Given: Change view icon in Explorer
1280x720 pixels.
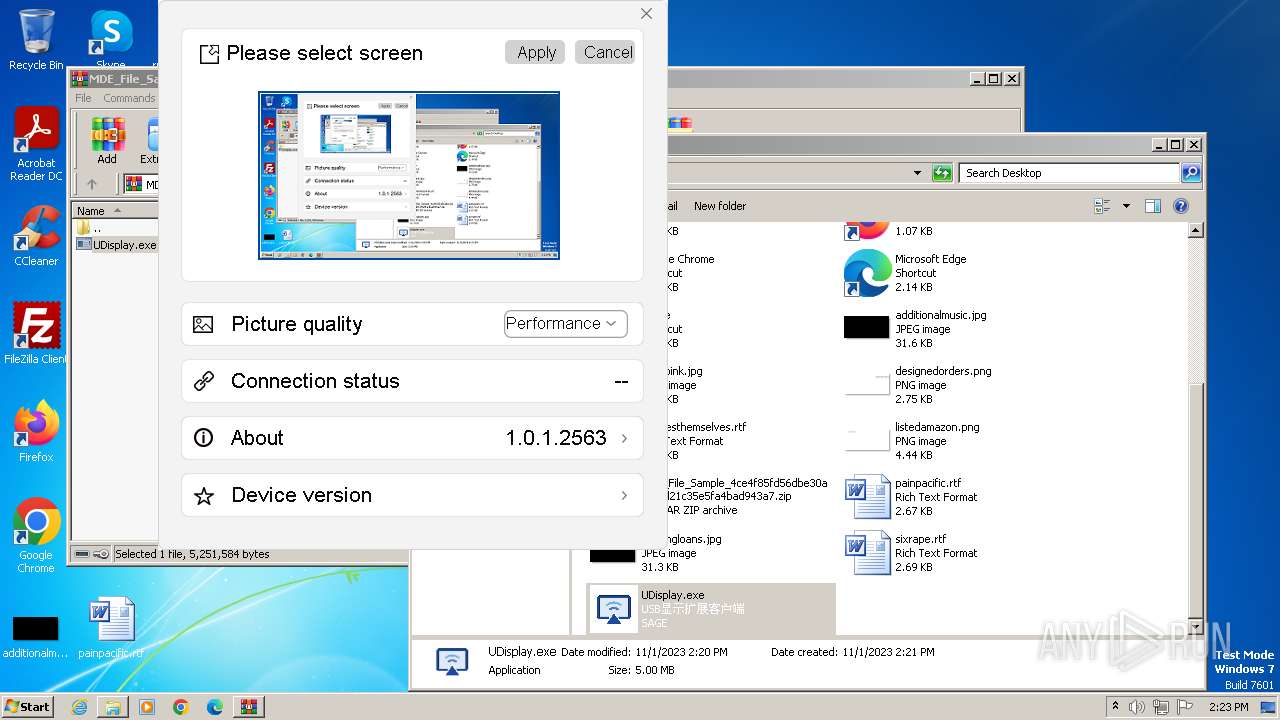Looking at the screenshot, I should [x=1102, y=206].
